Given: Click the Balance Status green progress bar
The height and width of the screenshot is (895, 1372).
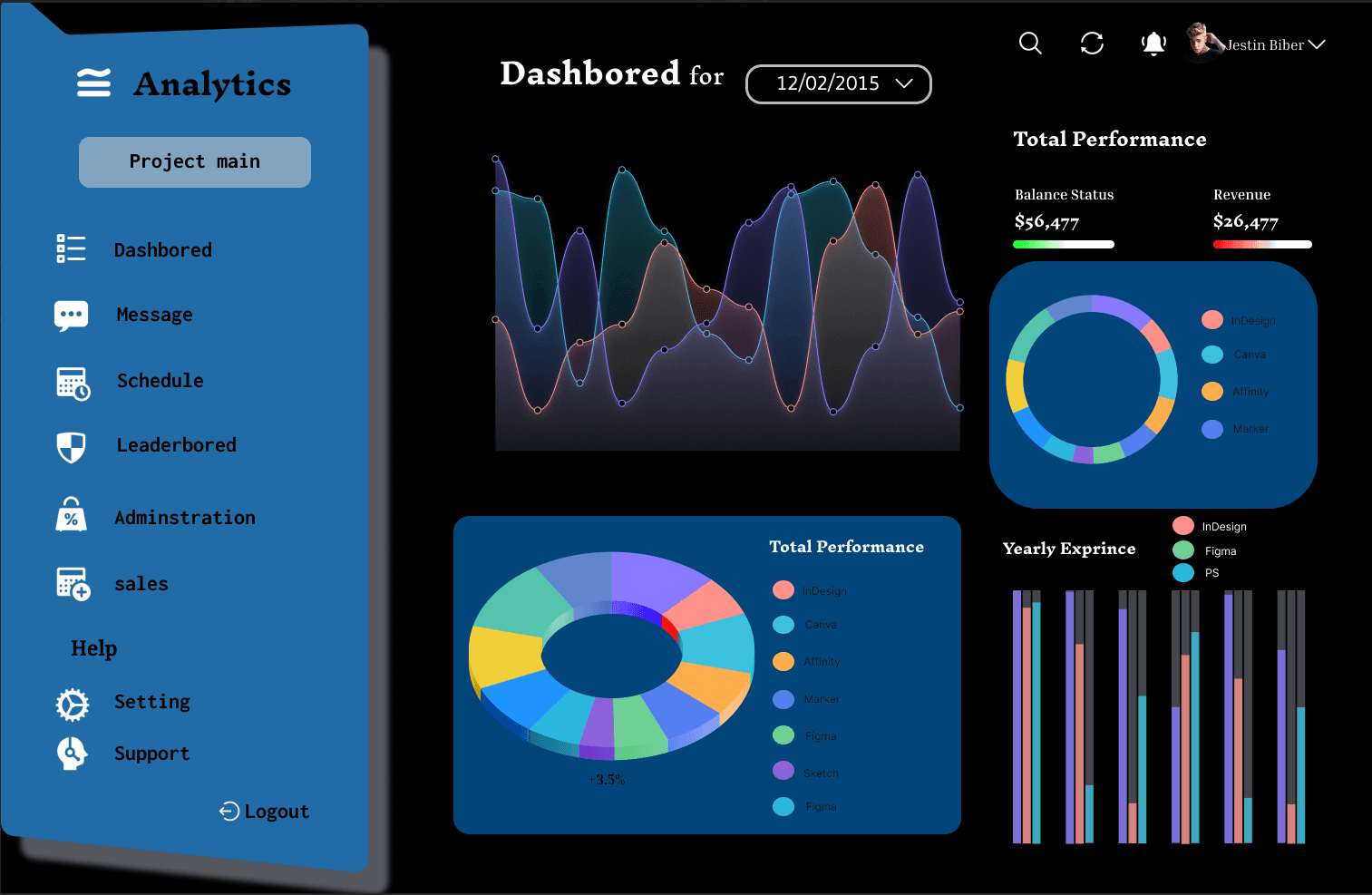Looking at the screenshot, I should coord(1064,244).
